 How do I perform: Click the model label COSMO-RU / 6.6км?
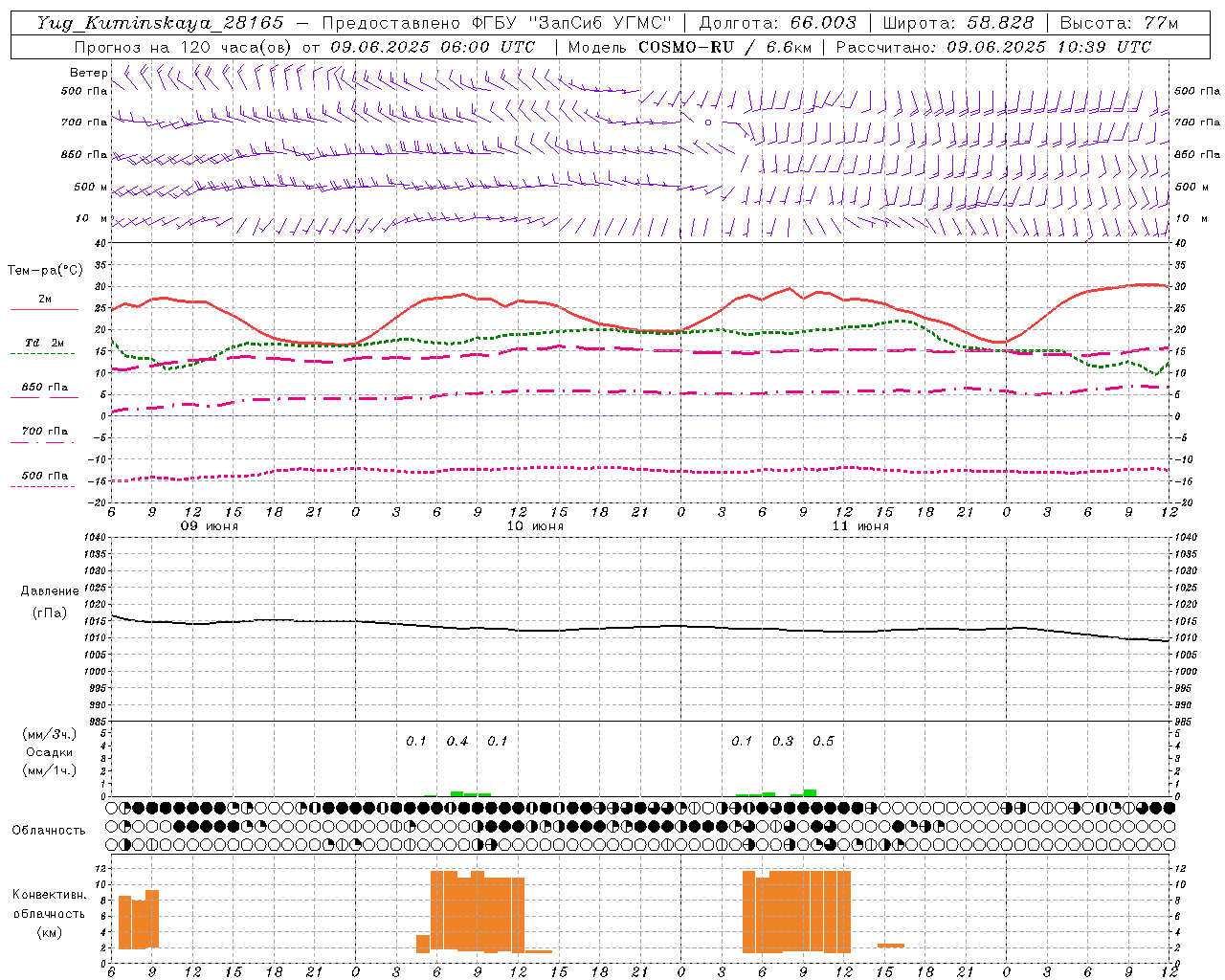[726, 47]
